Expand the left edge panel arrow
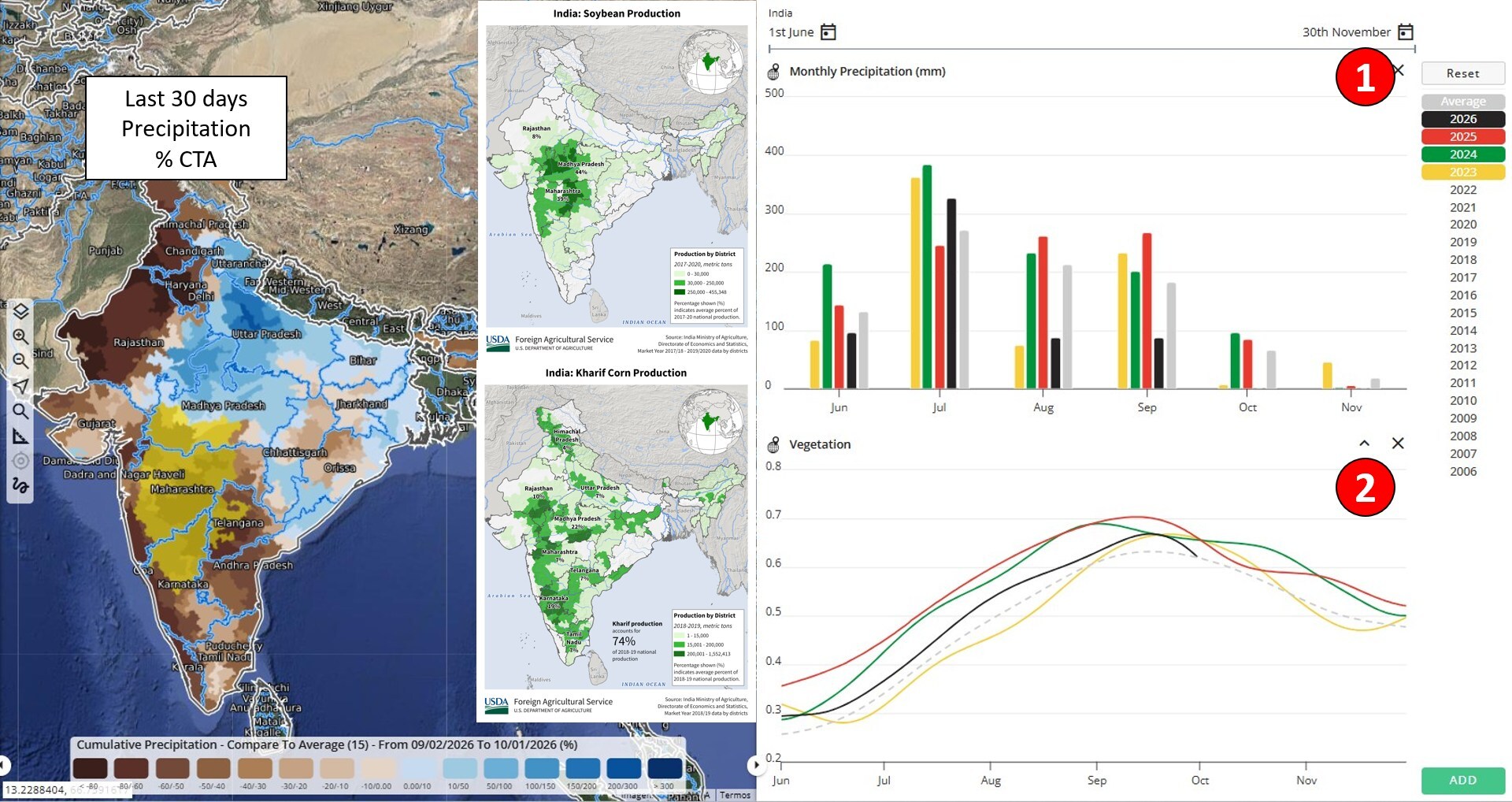 (4, 764)
